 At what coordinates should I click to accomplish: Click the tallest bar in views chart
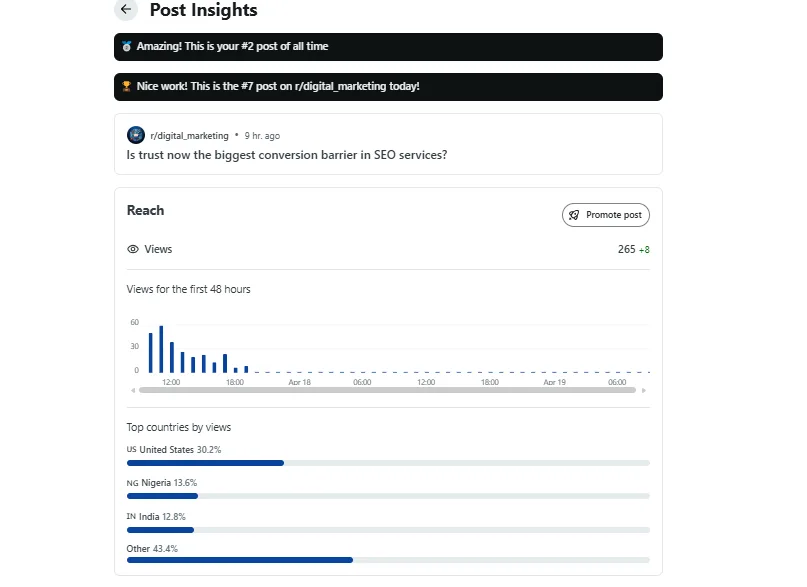pyautogui.click(x=161, y=348)
